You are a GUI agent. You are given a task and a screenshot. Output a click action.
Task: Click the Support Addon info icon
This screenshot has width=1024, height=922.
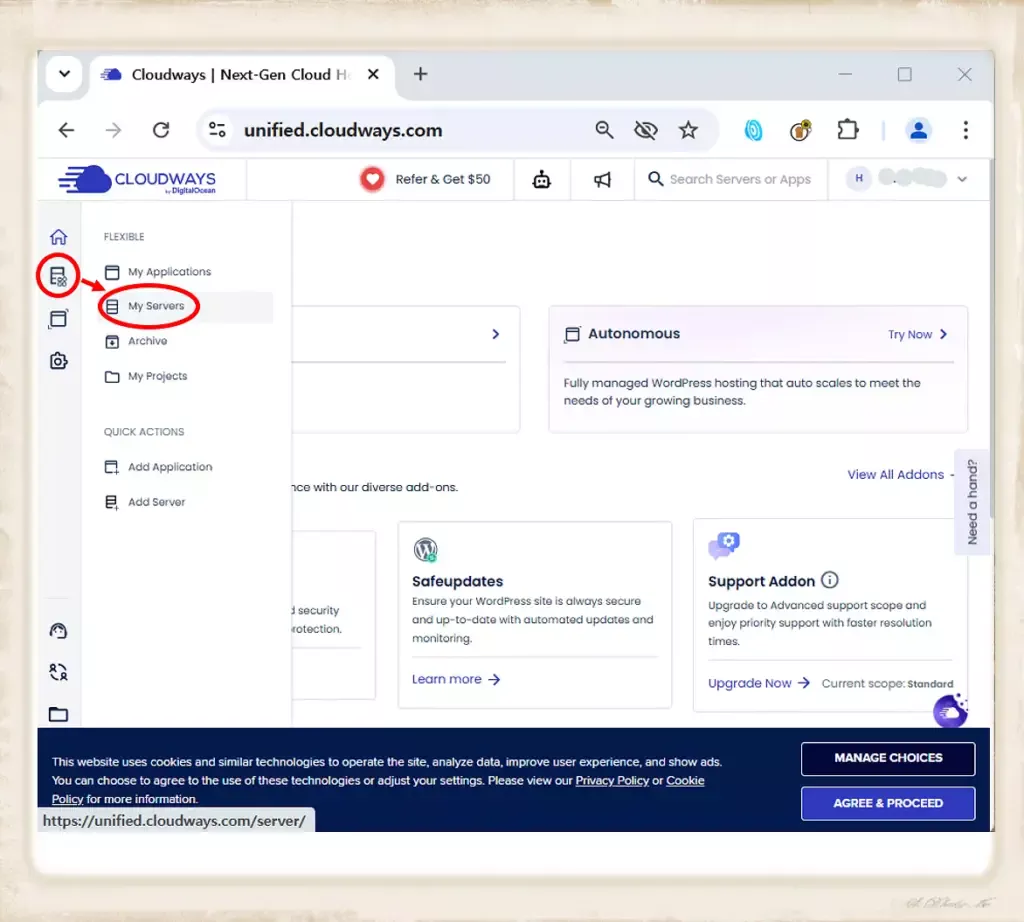[x=829, y=580]
